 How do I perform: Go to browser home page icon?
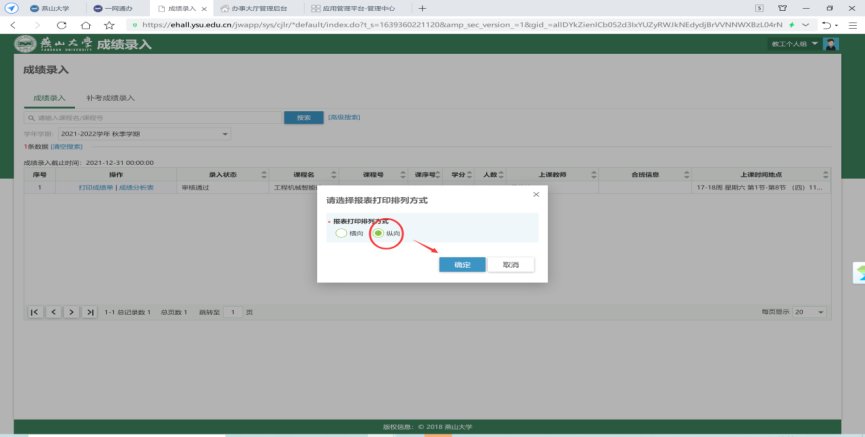tap(86, 23)
